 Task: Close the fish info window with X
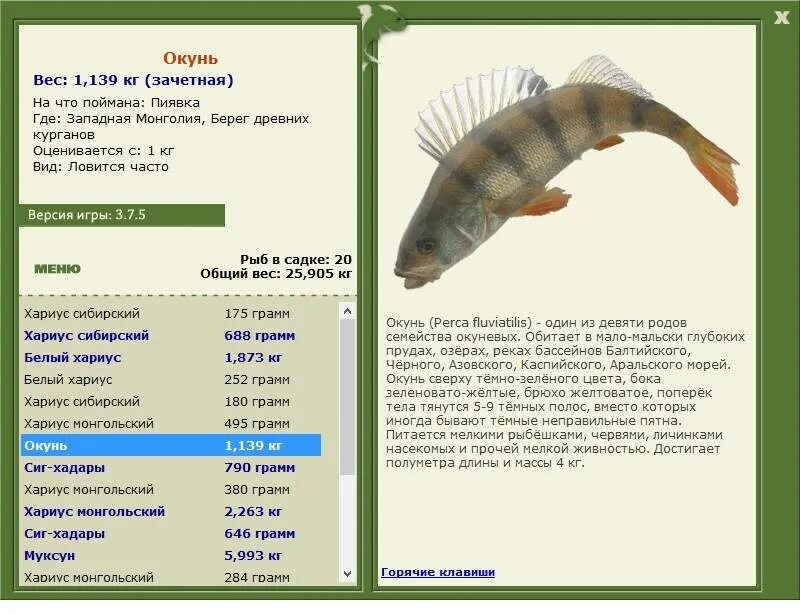pyautogui.click(x=781, y=18)
